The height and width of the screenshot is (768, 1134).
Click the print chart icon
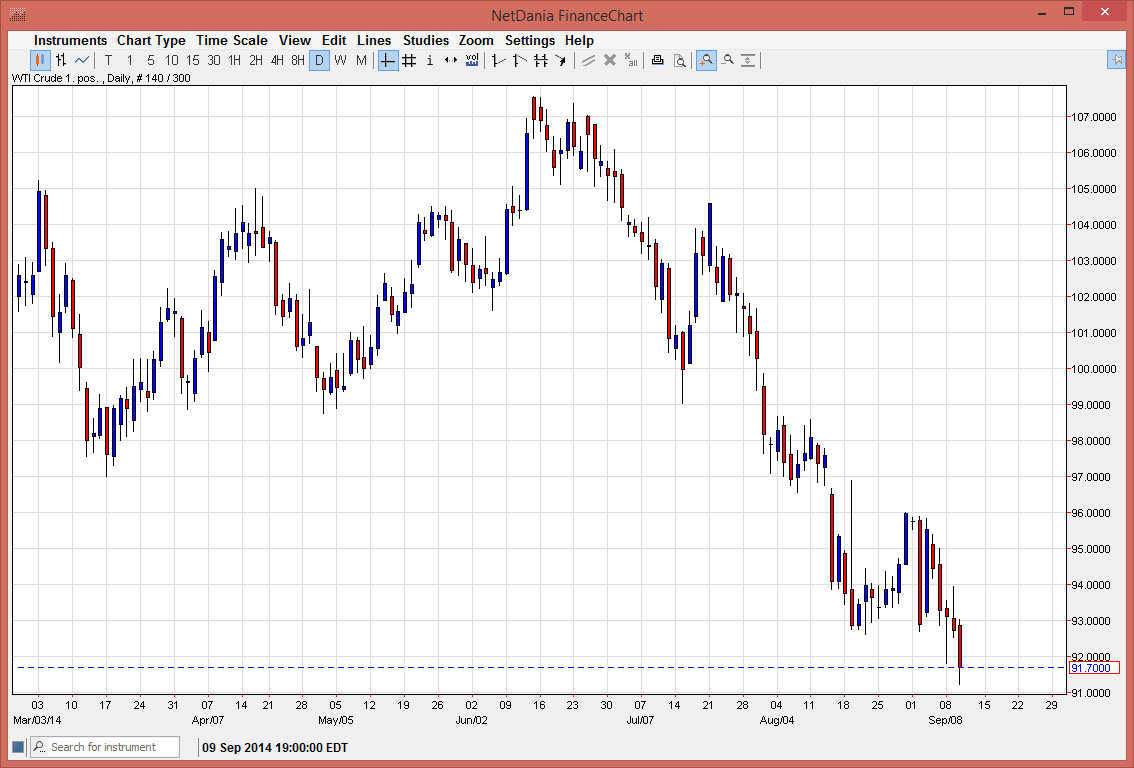[657, 60]
